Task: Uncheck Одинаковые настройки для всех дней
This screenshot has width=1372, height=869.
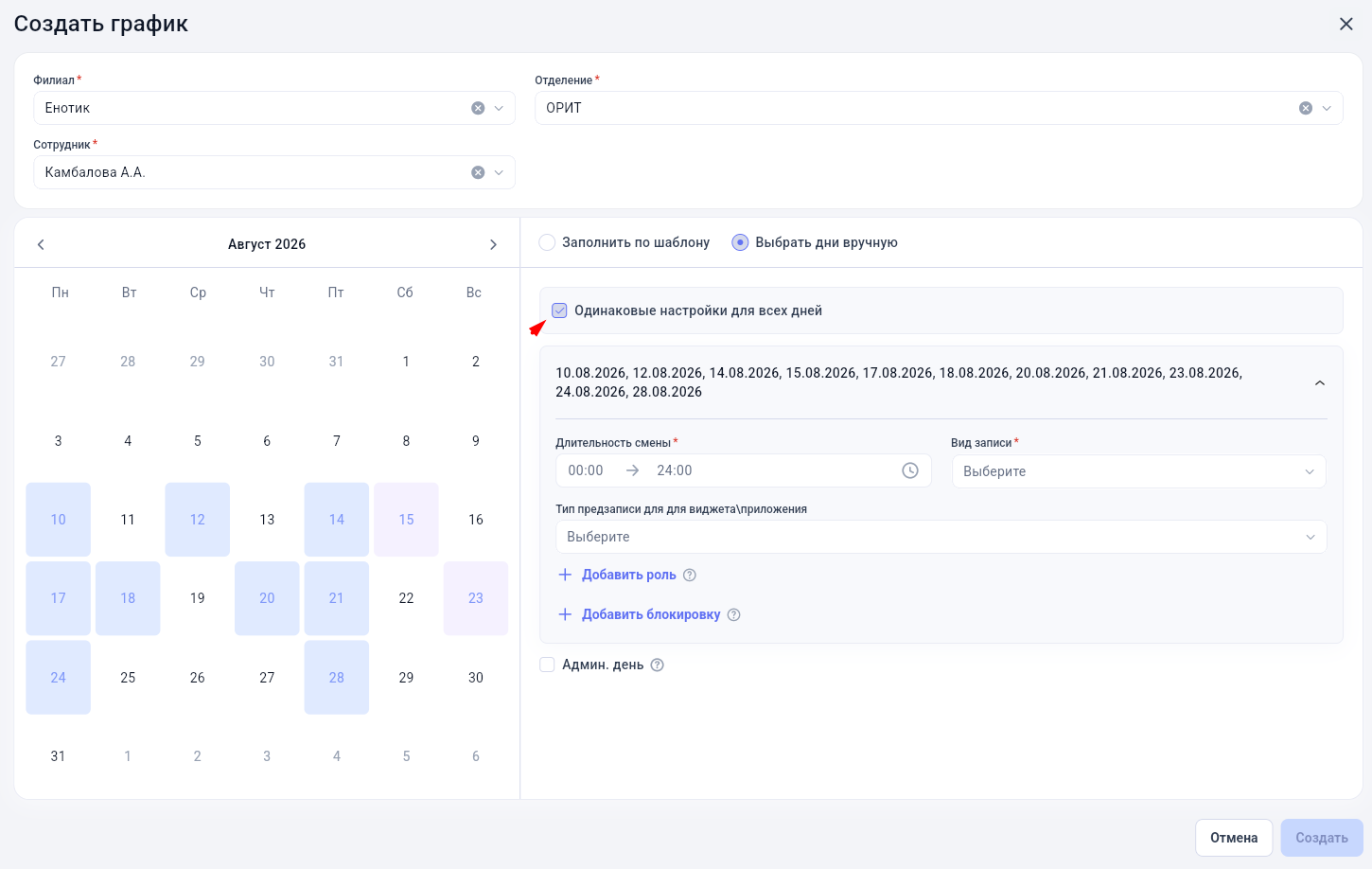Action: tap(560, 310)
